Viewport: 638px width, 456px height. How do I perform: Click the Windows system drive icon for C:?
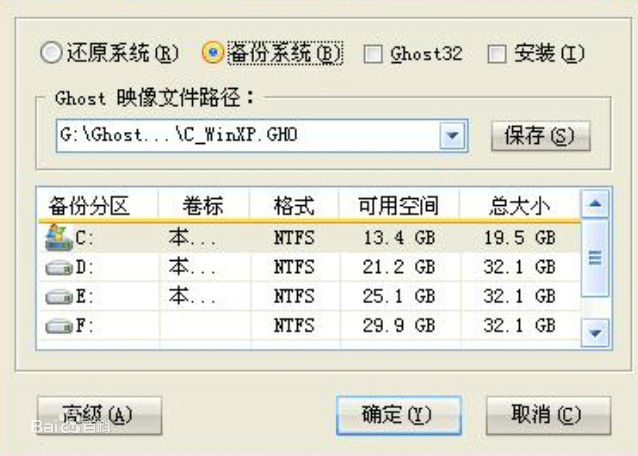pos(59,237)
